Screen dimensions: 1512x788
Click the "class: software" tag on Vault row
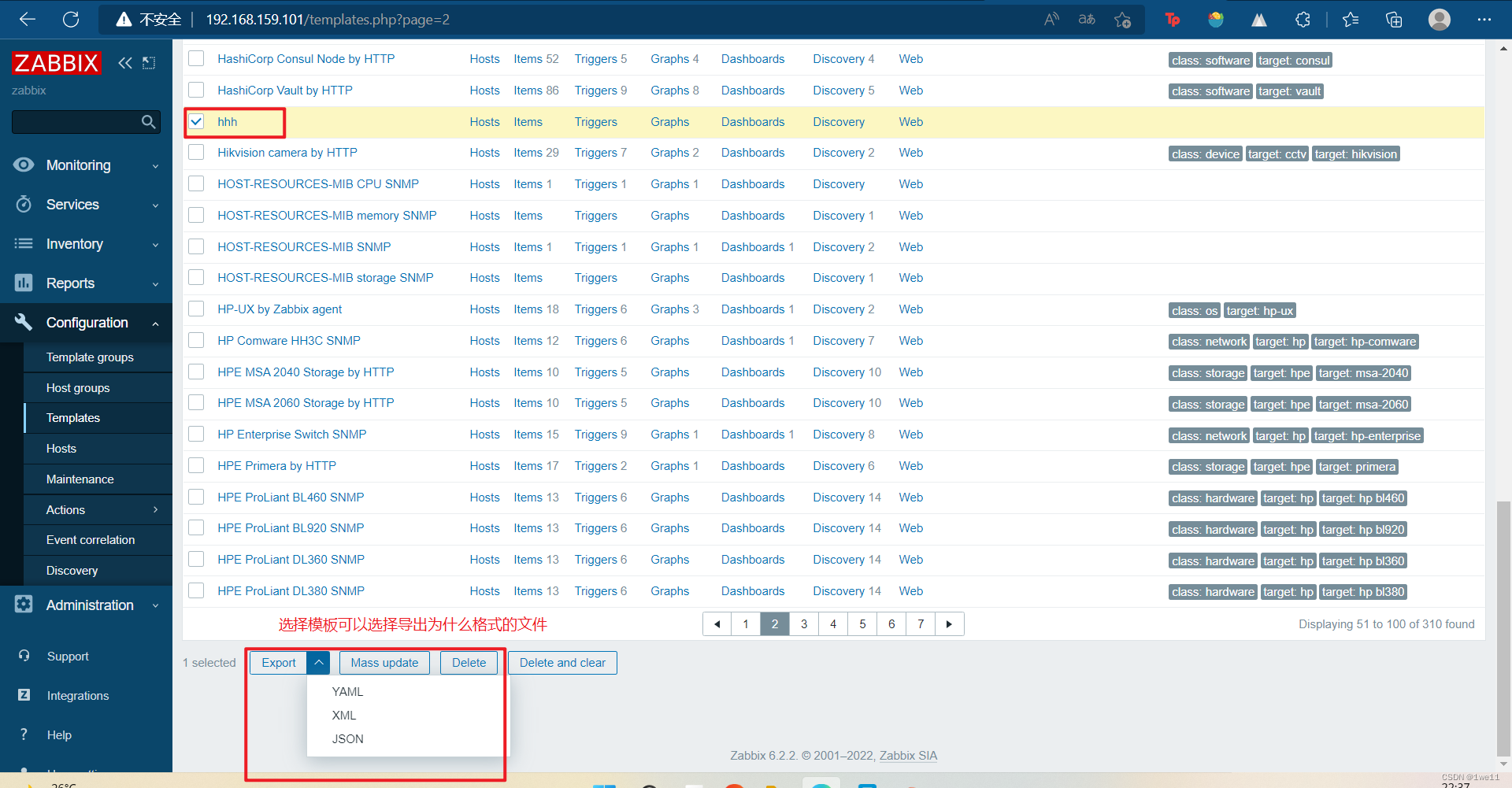(x=1210, y=91)
